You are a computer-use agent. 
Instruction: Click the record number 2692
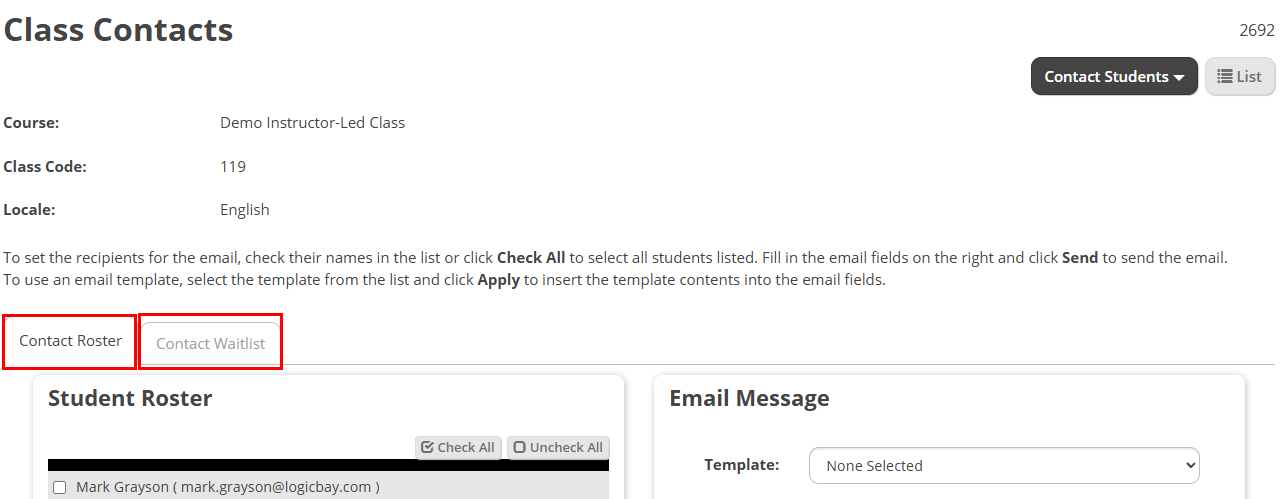point(1257,30)
